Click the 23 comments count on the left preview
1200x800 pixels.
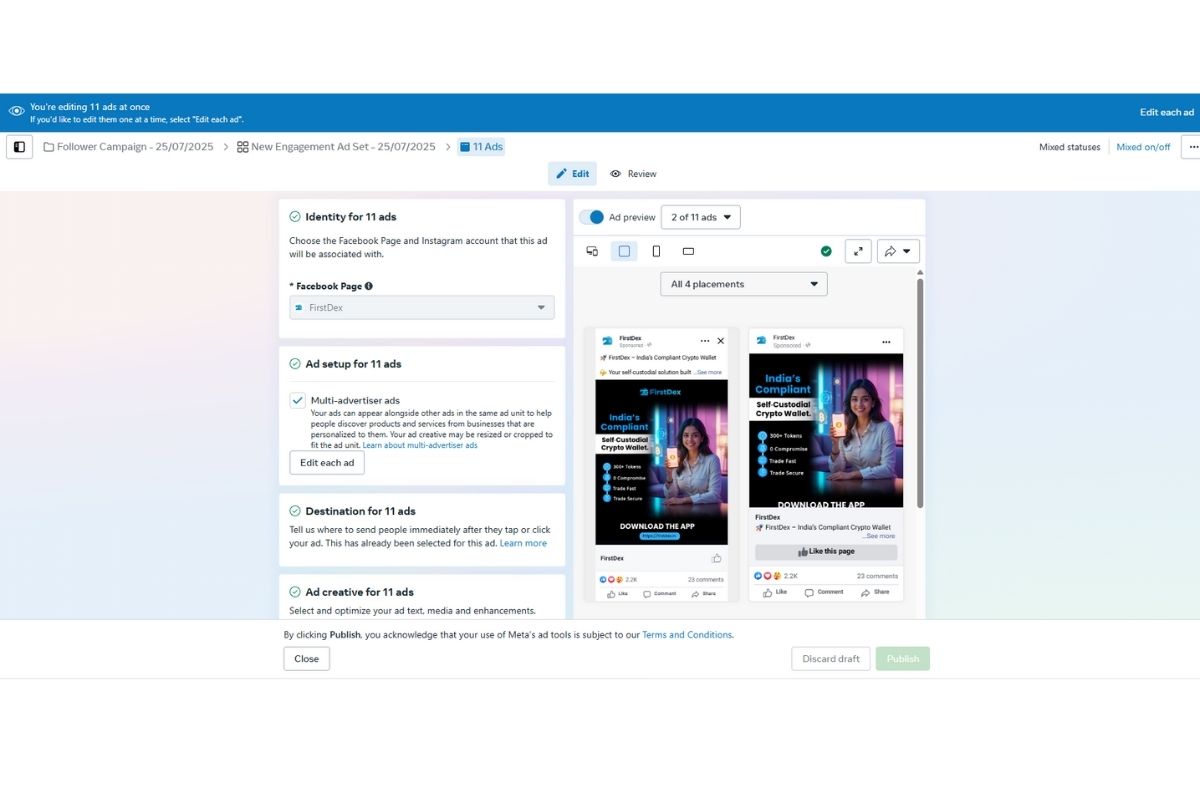coord(706,580)
